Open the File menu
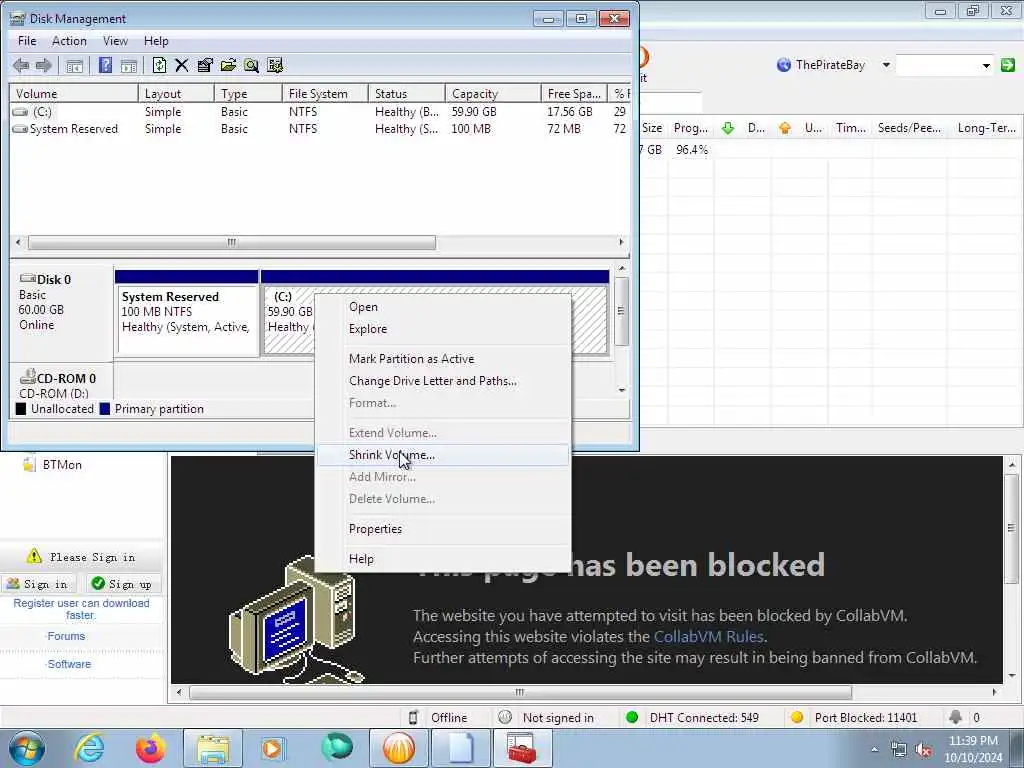 click(x=27, y=40)
